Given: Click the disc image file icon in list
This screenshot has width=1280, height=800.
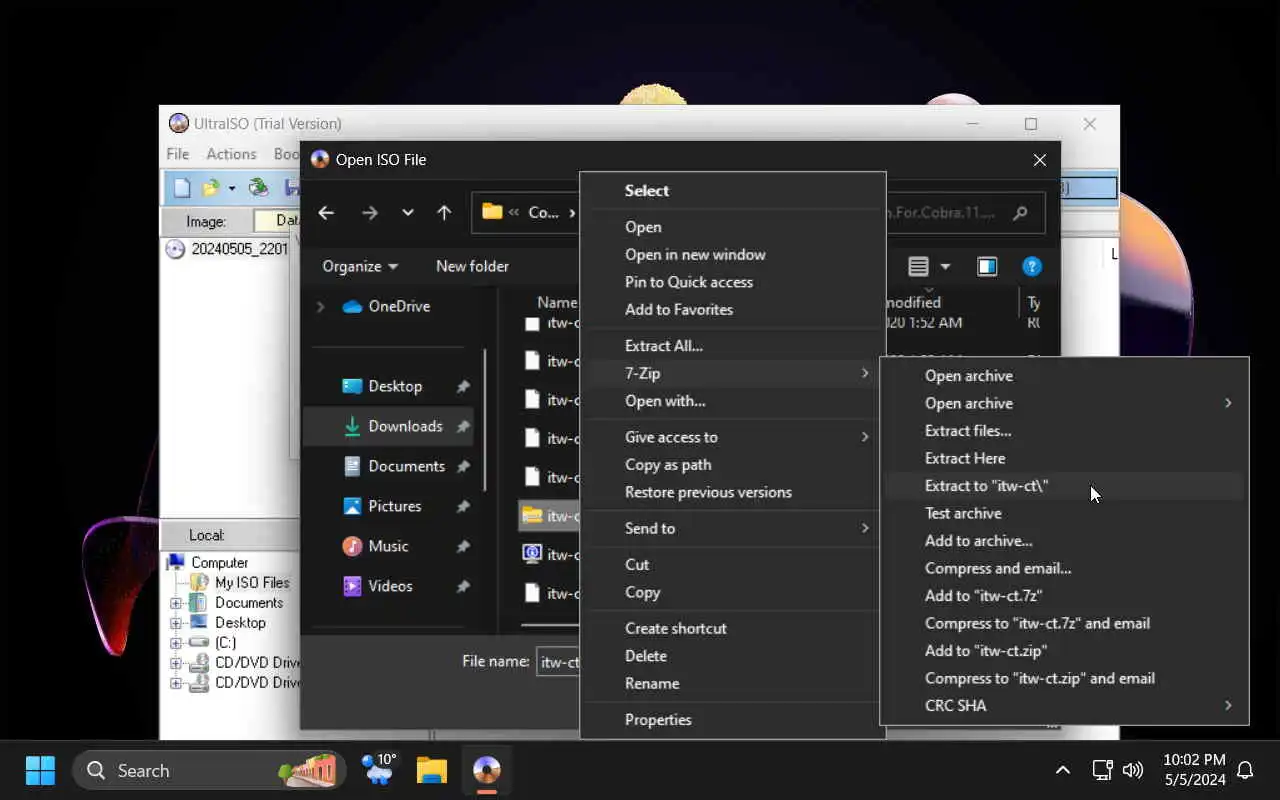Looking at the screenshot, I should [532, 554].
